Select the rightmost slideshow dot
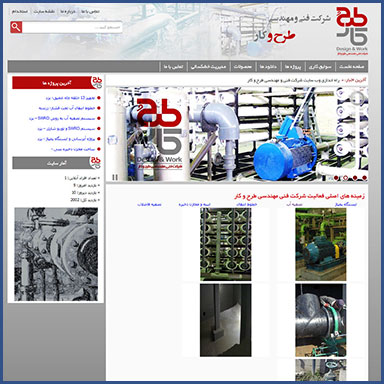Screen dimensions: 384x384 point(364,178)
